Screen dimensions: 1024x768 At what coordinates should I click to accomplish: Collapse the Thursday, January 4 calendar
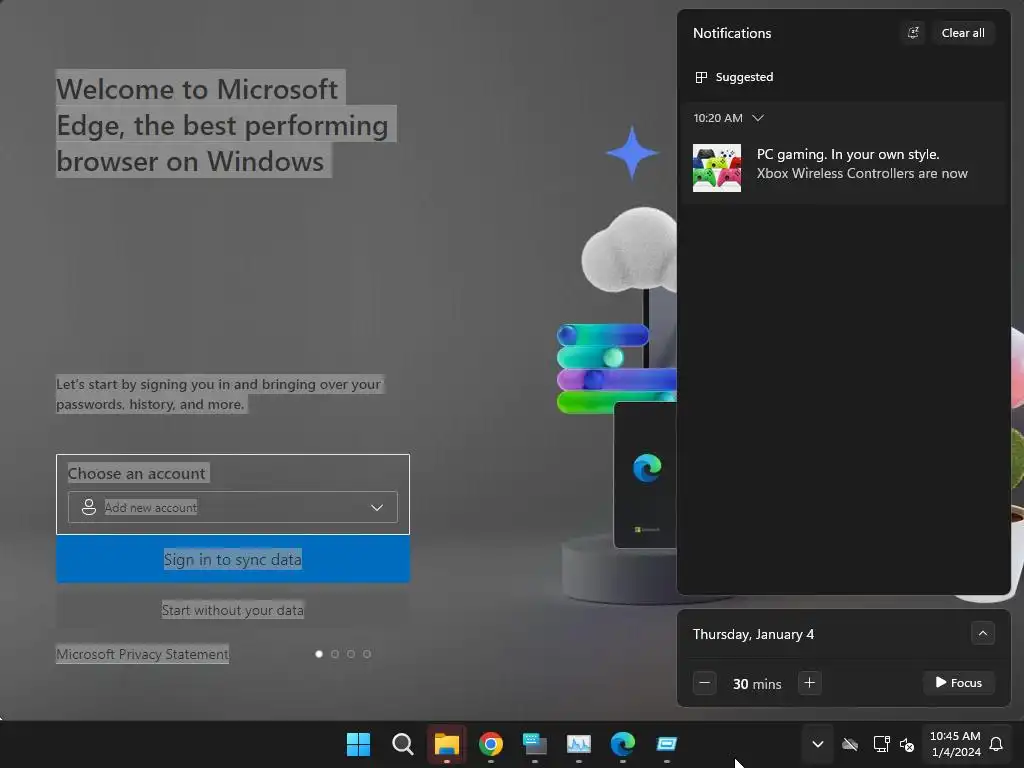tap(982, 633)
